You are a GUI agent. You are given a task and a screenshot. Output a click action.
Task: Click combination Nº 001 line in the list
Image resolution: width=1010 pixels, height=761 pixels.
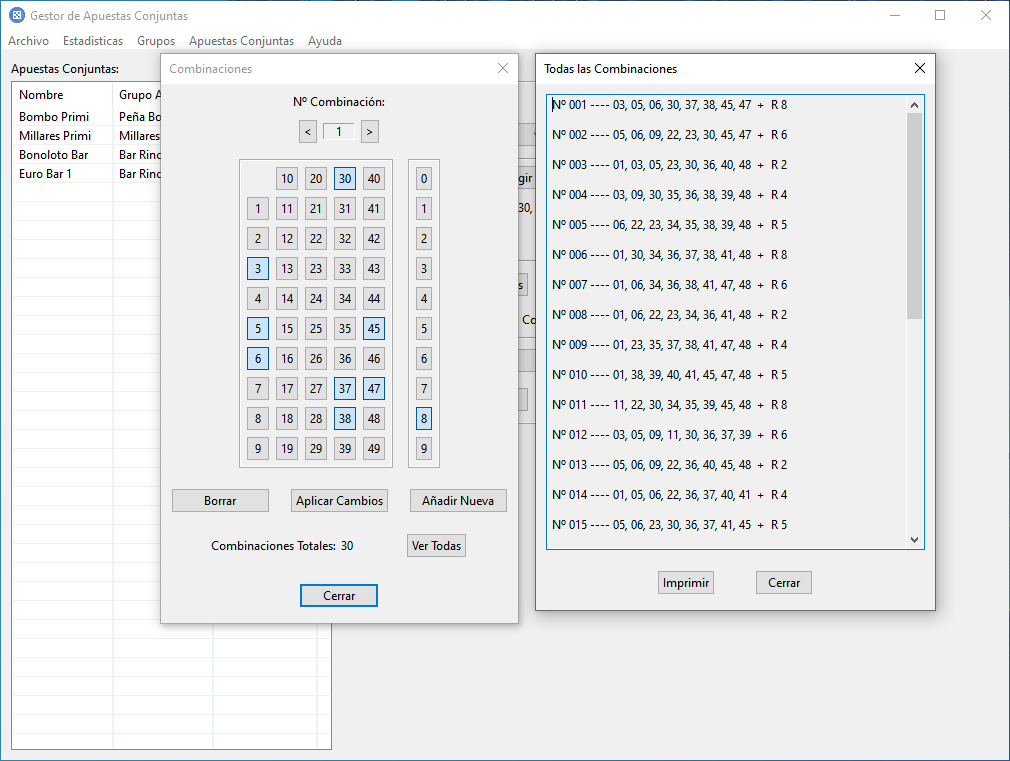(x=669, y=105)
